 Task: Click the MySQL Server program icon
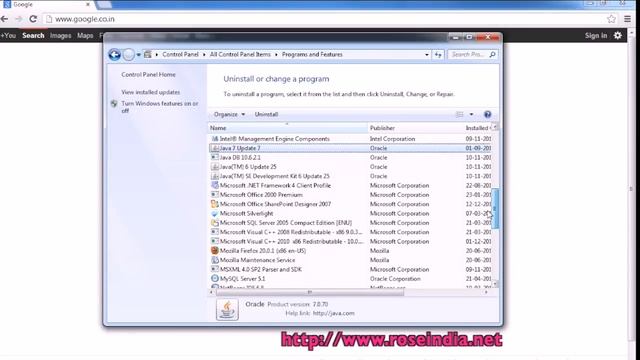click(215, 278)
